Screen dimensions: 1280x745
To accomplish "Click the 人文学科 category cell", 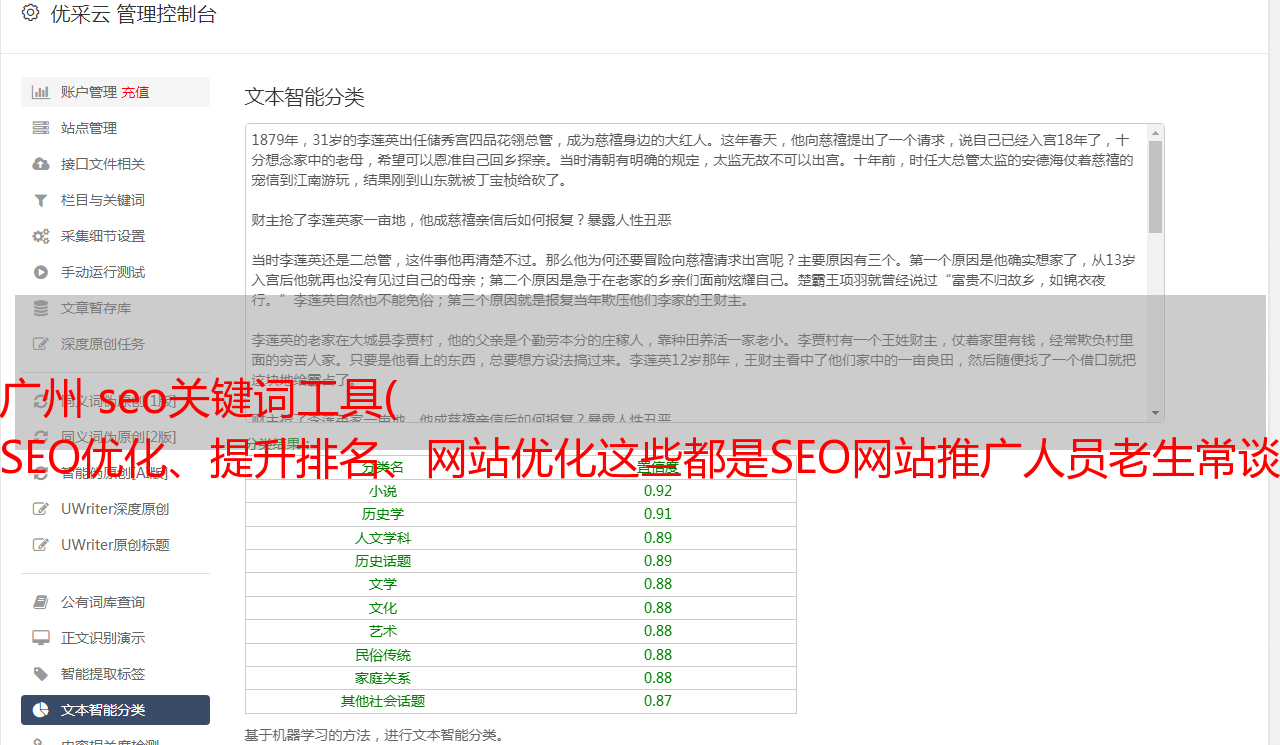I will (x=383, y=538).
